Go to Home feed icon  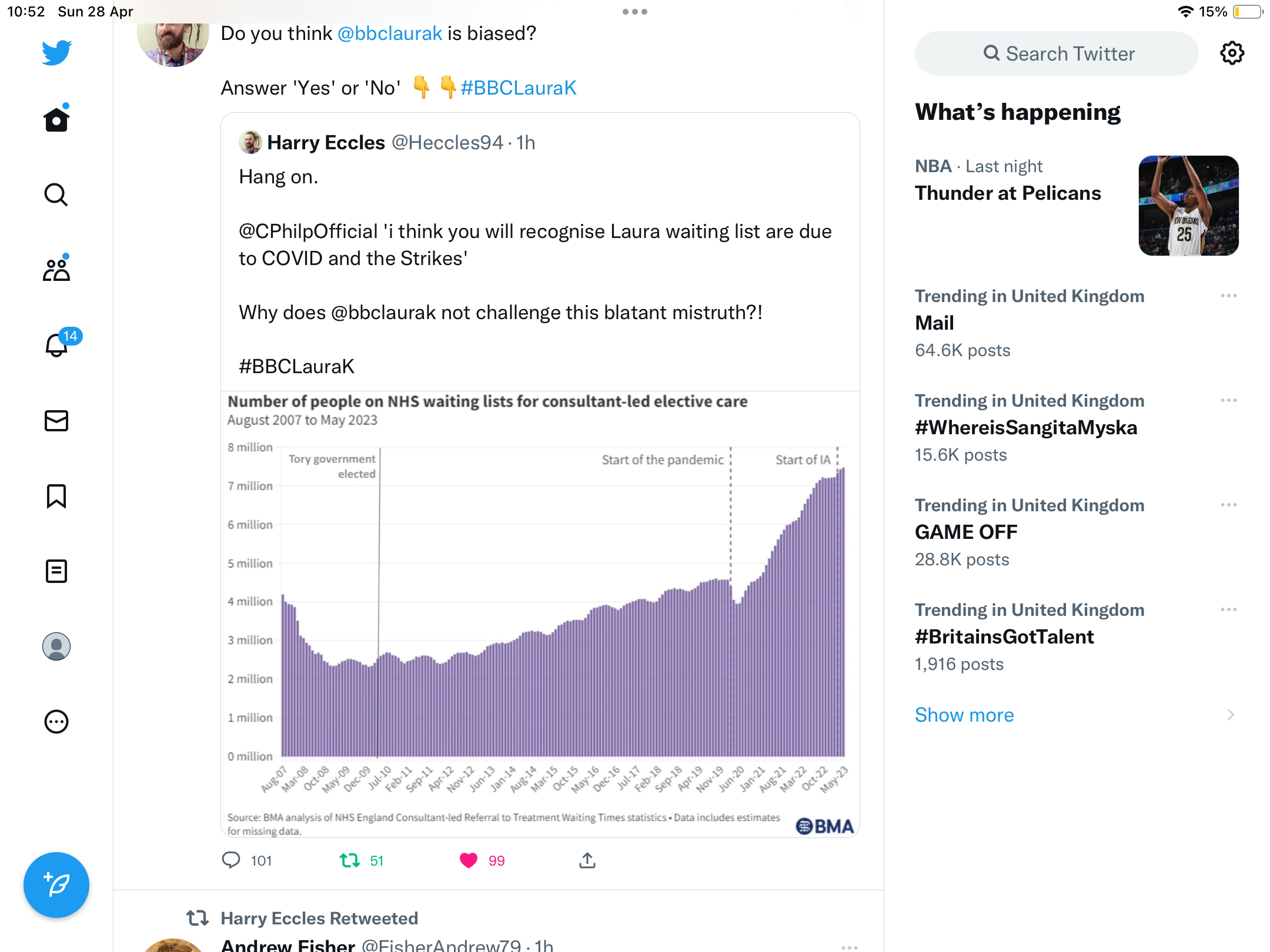pyautogui.click(x=56, y=119)
